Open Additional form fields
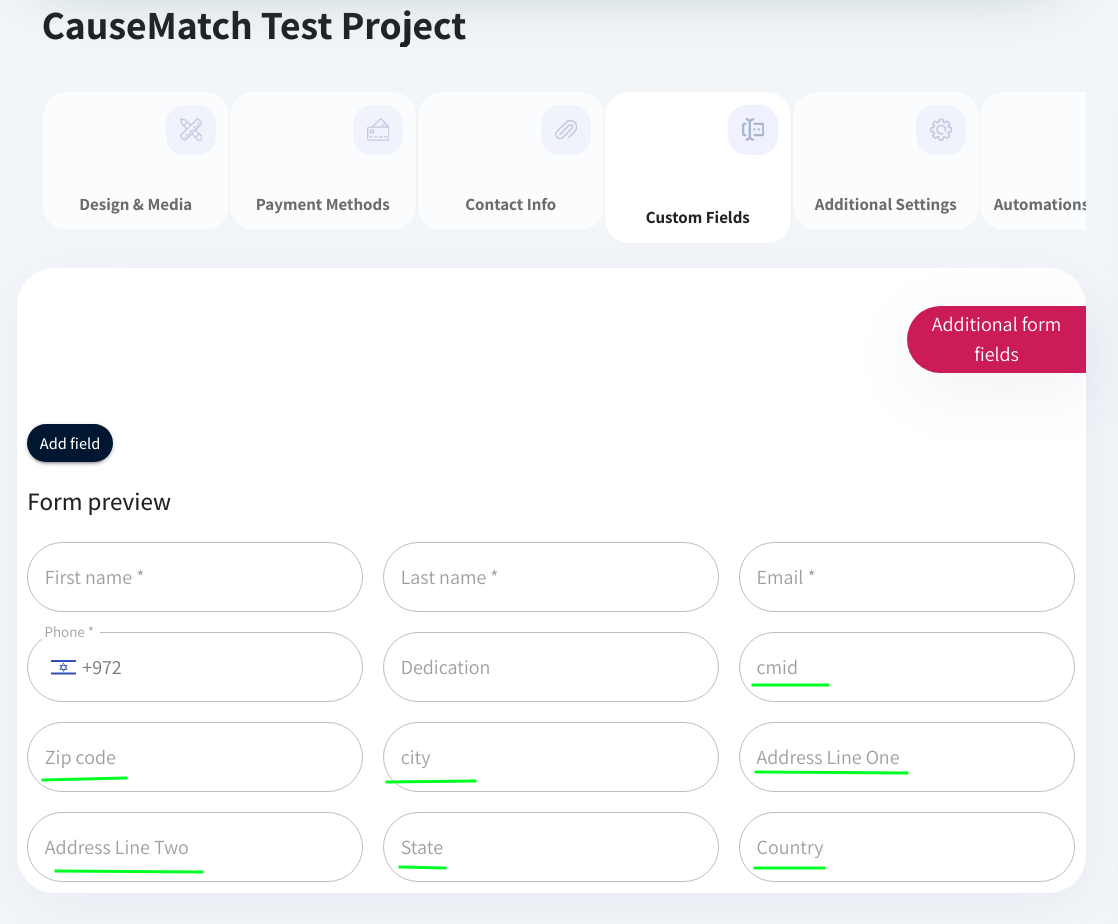 pyautogui.click(x=996, y=339)
